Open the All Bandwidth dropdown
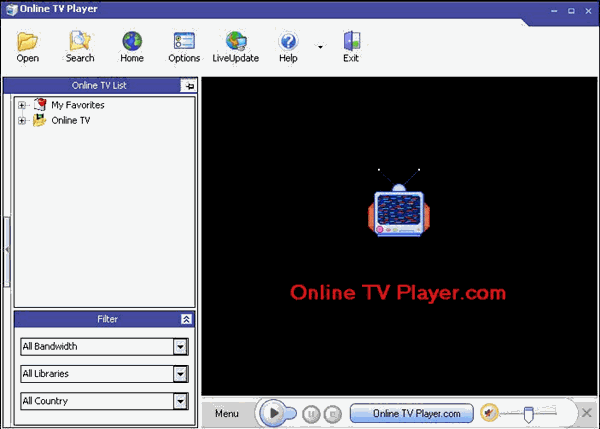This screenshot has height=429, width=600. [180, 347]
